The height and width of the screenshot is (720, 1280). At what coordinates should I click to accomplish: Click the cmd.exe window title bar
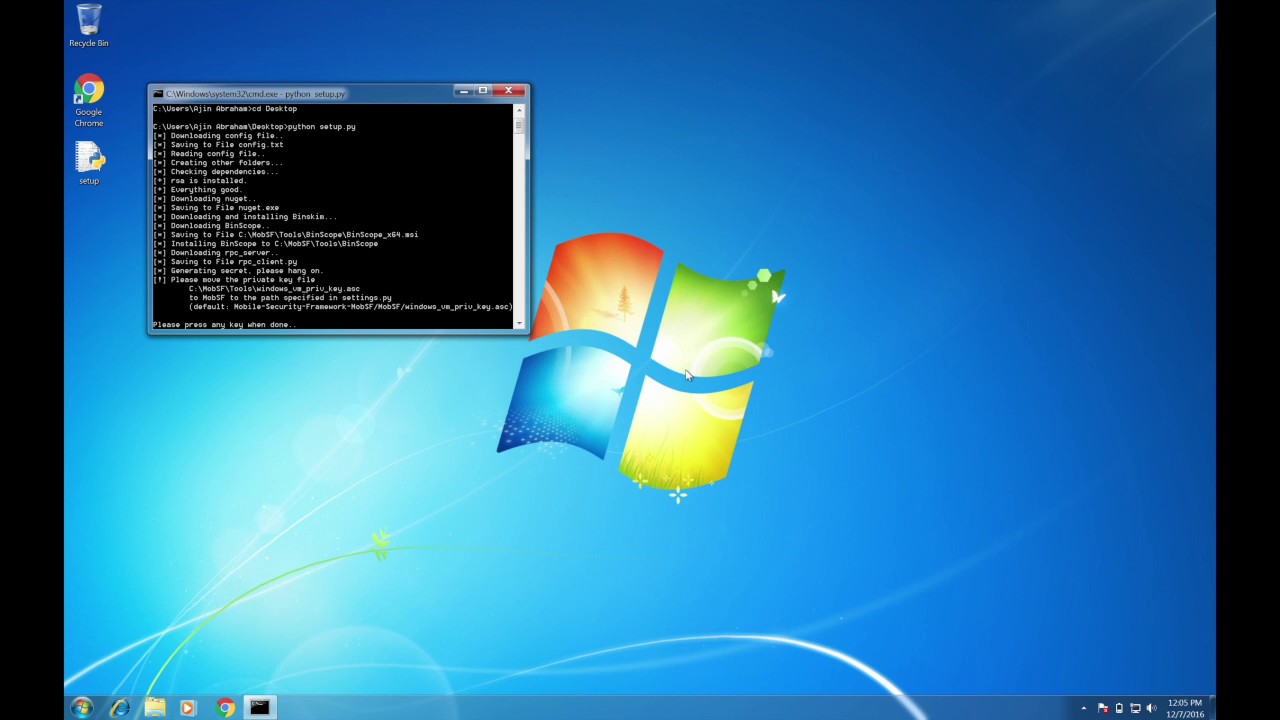point(300,94)
